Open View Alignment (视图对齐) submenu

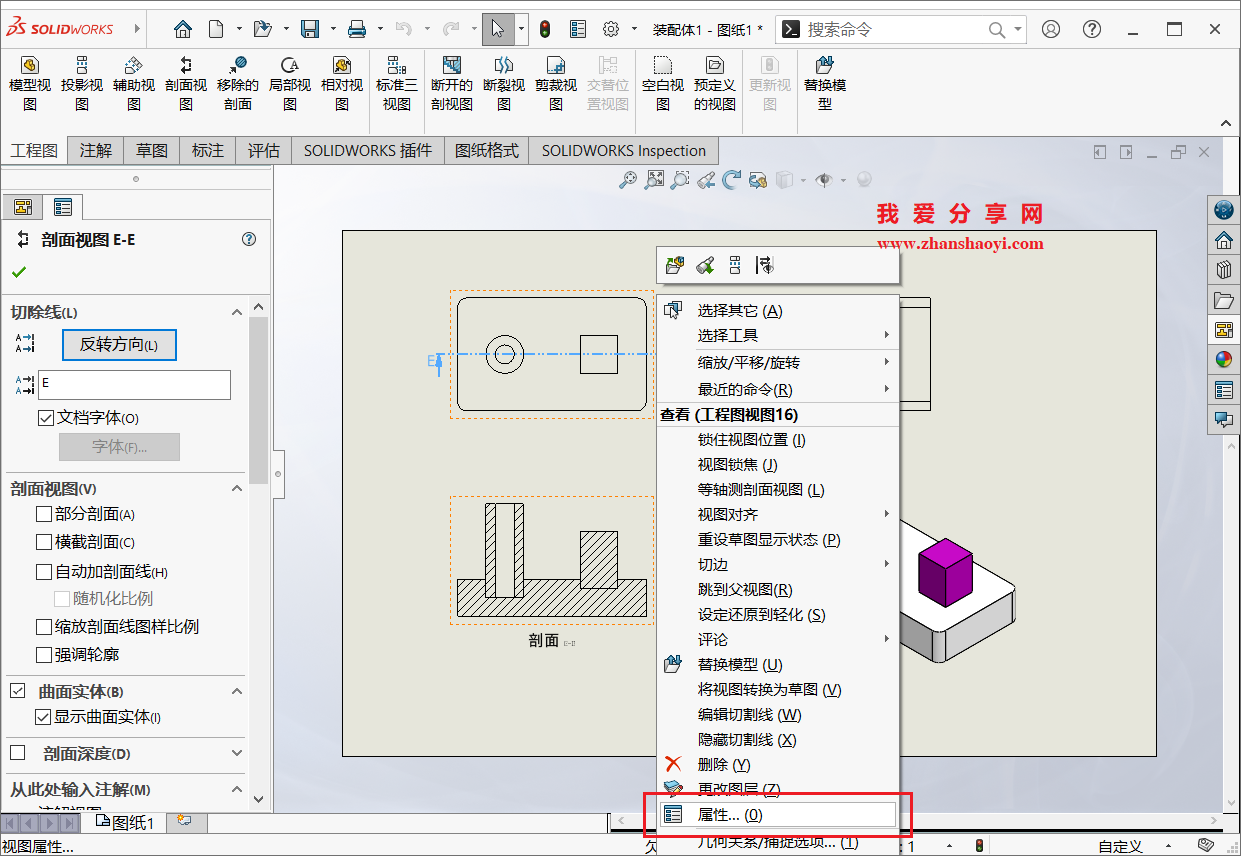coord(778,514)
